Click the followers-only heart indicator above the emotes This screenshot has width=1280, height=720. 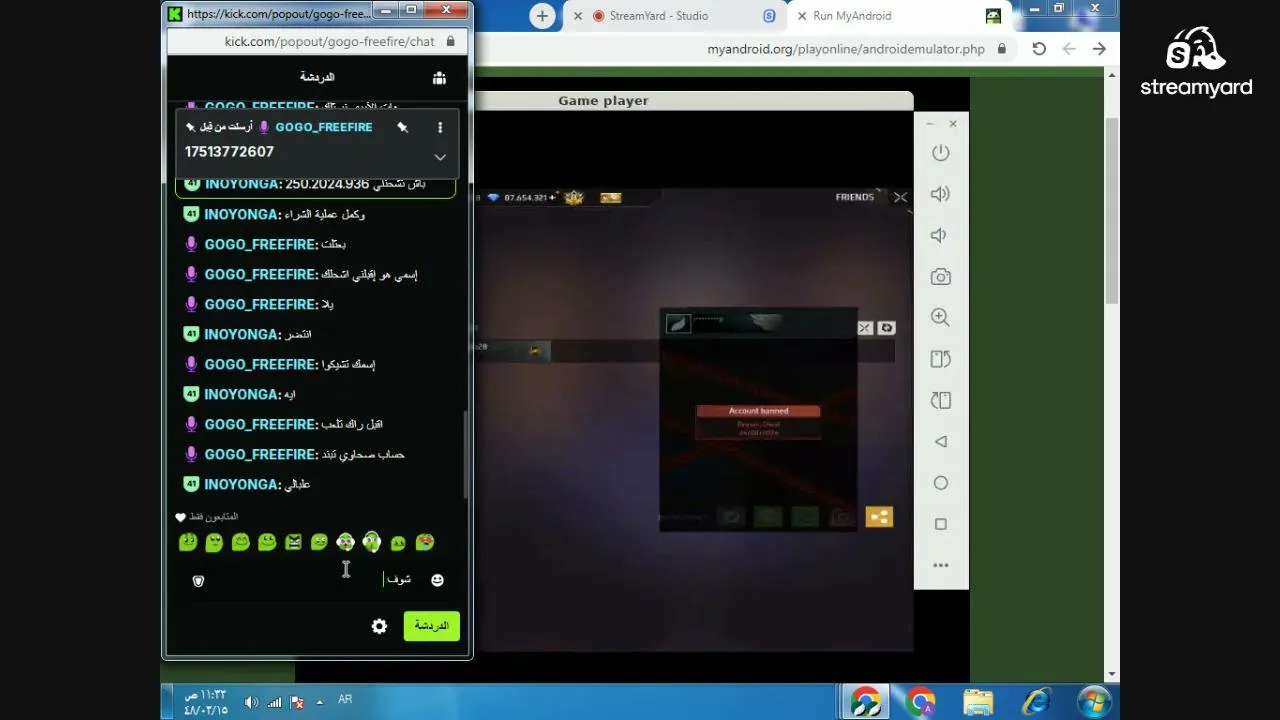tap(180, 517)
